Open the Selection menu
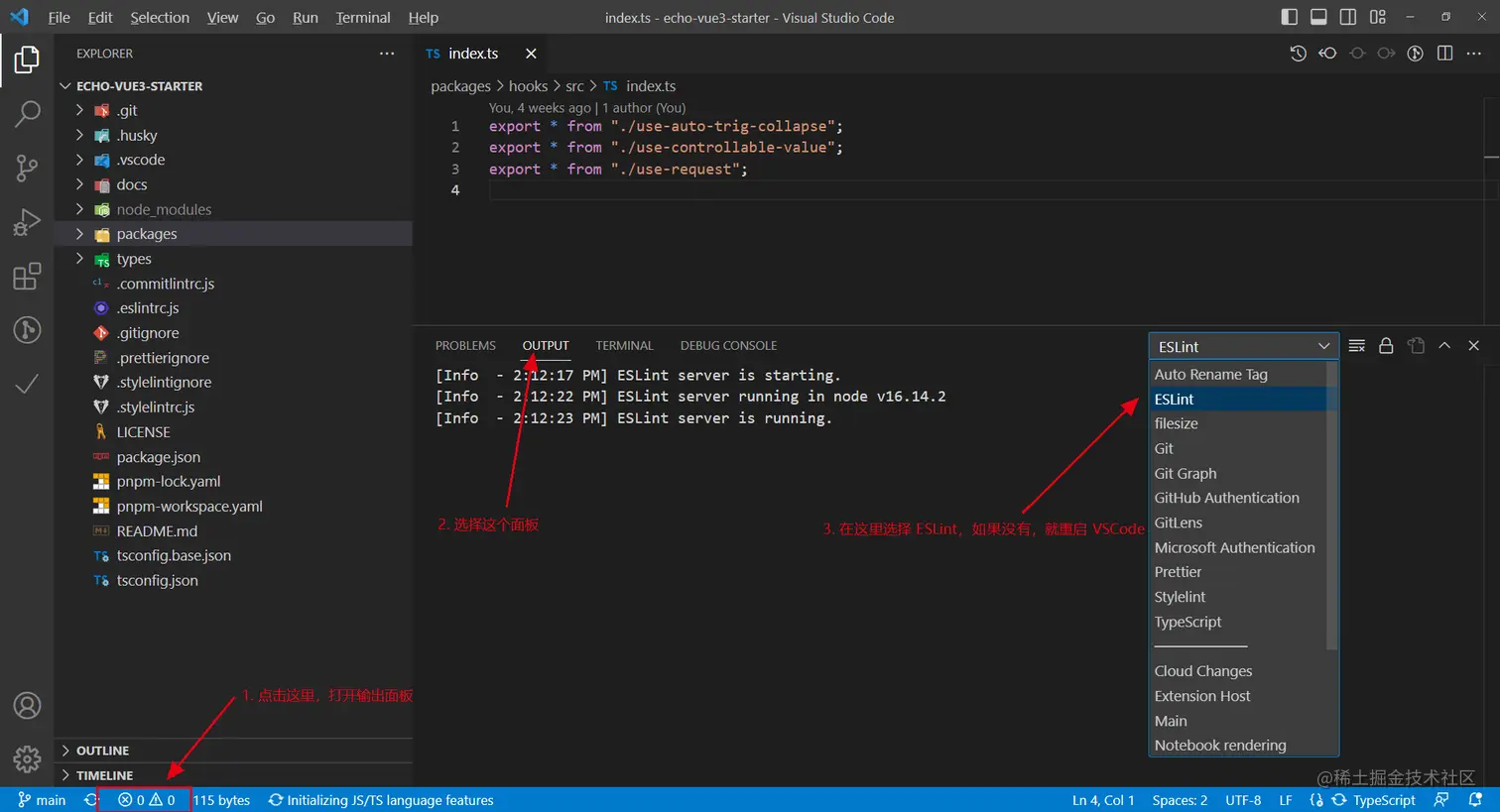Screen dimensions: 1500x812 [160, 17]
